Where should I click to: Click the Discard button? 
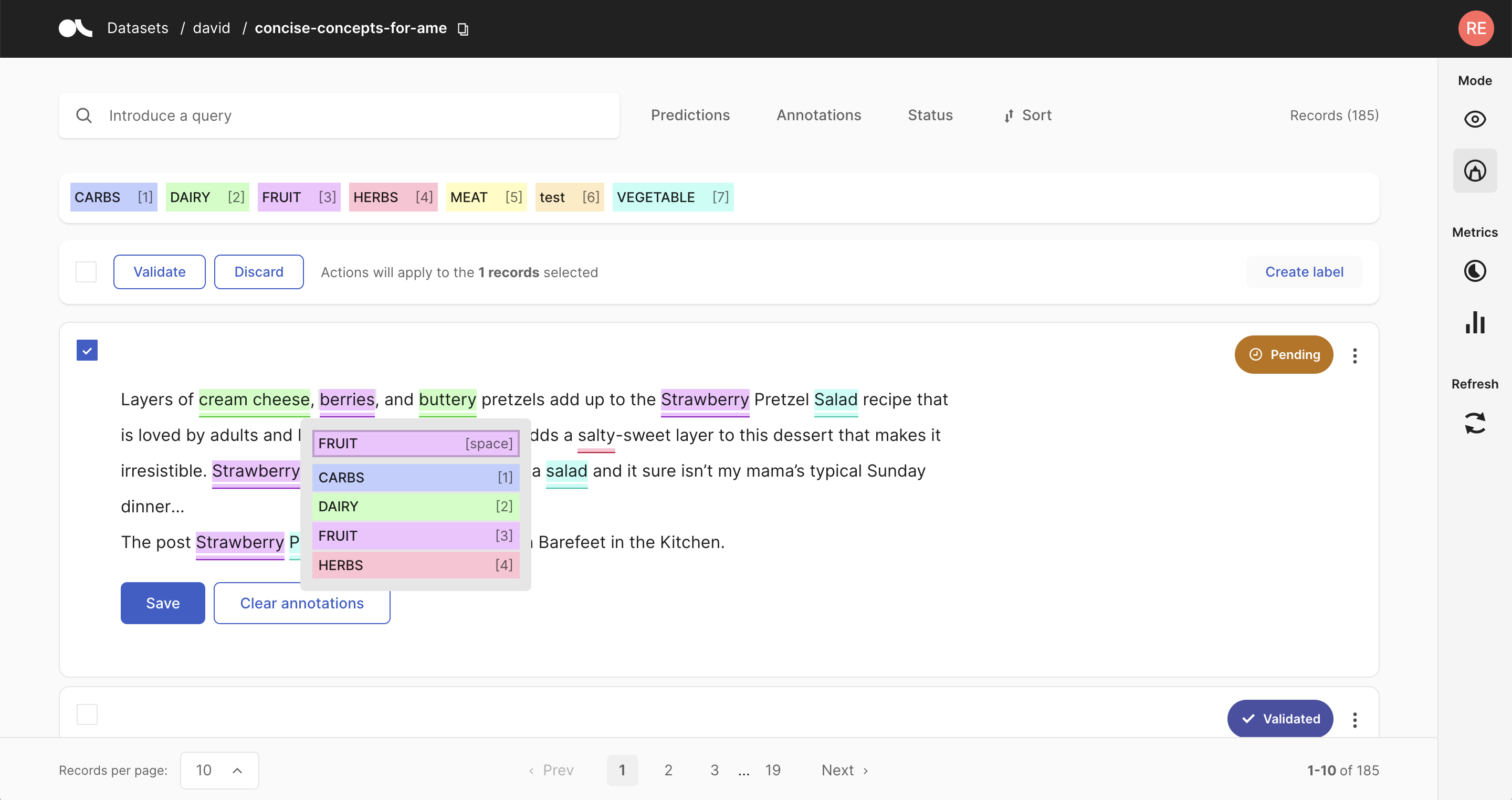[x=259, y=272]
